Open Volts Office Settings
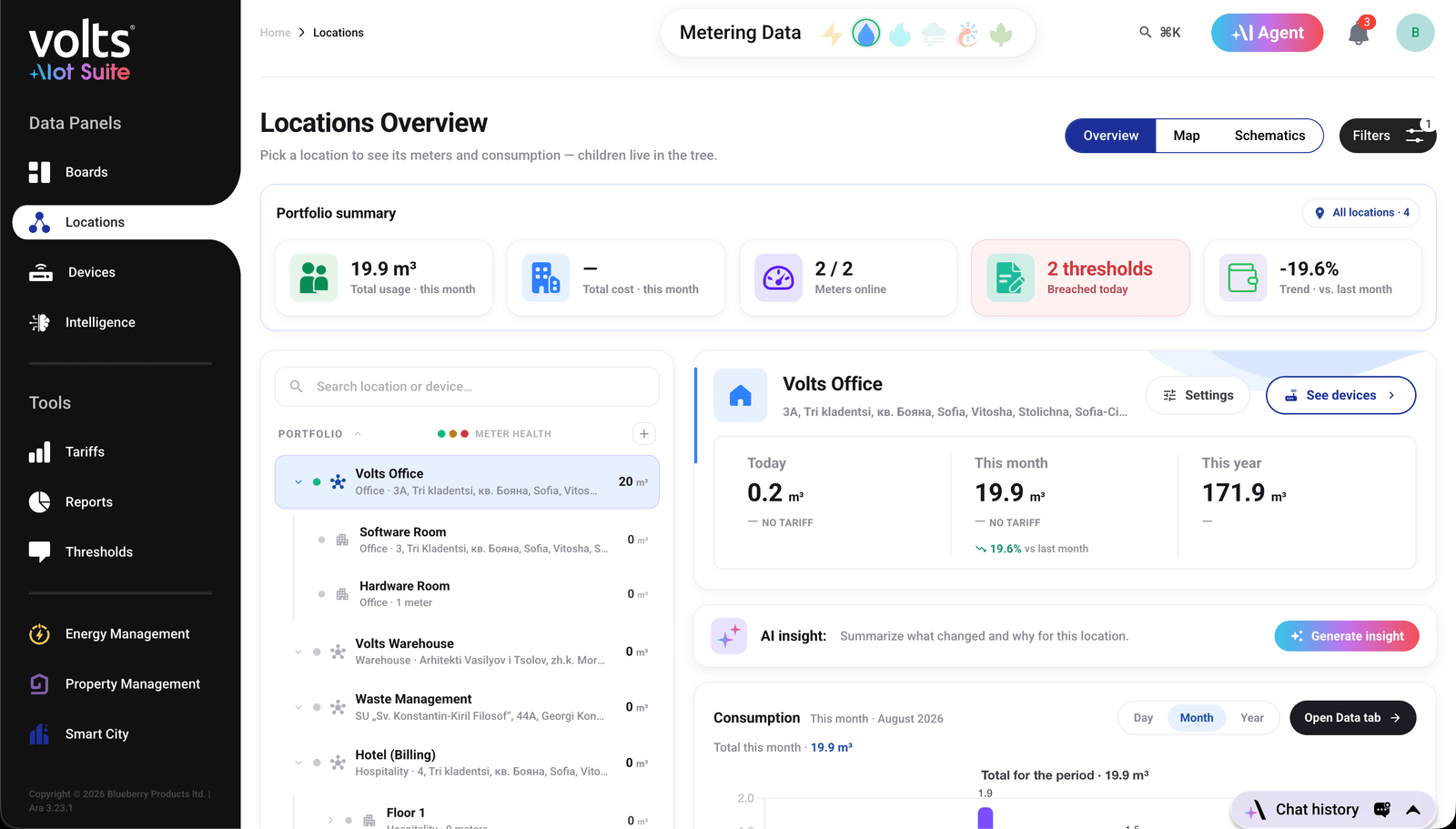Image resolution: width=1456 pixels, height=829 pixels. tap(1198, 395)
